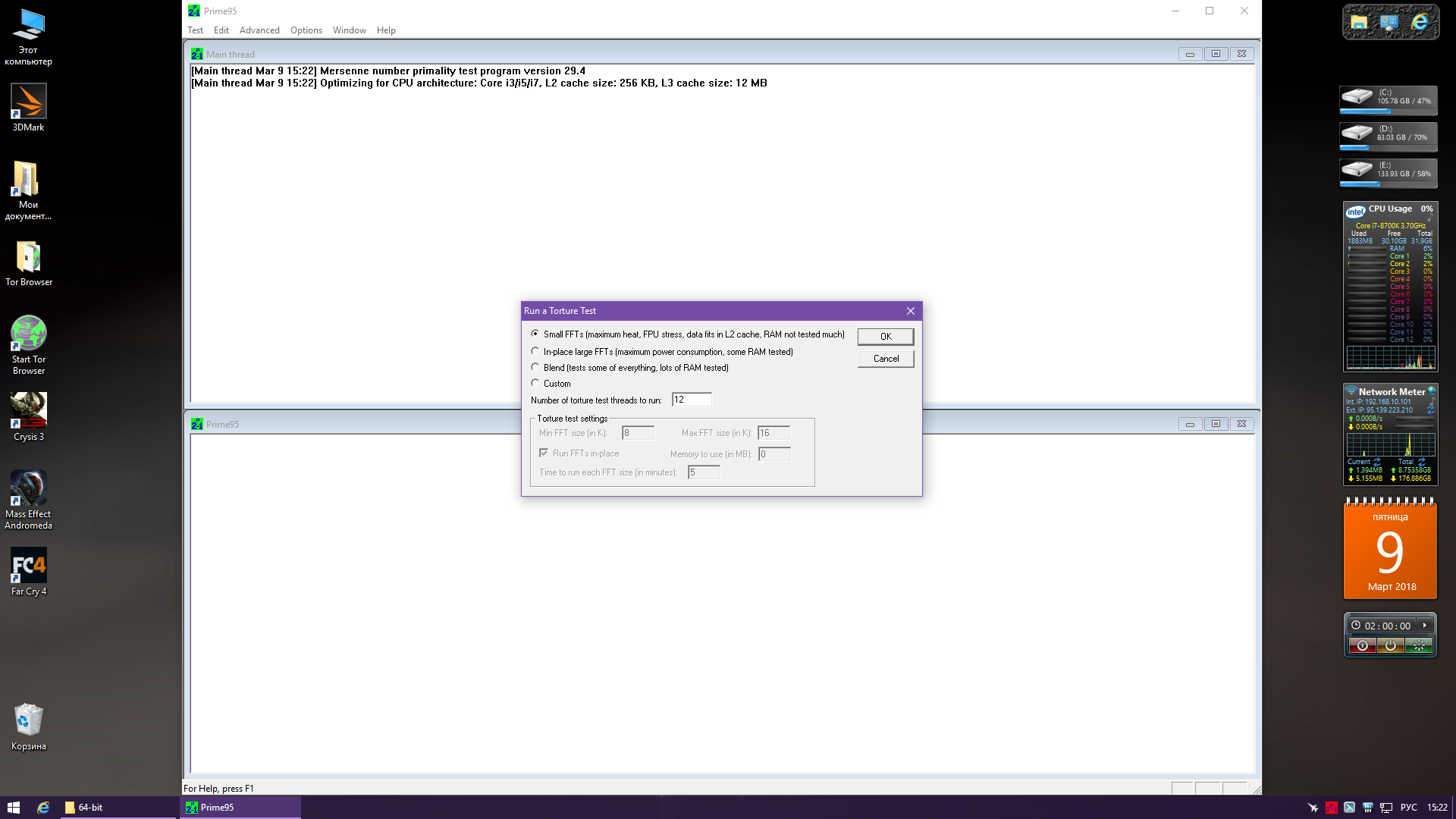1456x819 pixels.
Task: Choose the Blend torture test option
Action: click(535, 367)
